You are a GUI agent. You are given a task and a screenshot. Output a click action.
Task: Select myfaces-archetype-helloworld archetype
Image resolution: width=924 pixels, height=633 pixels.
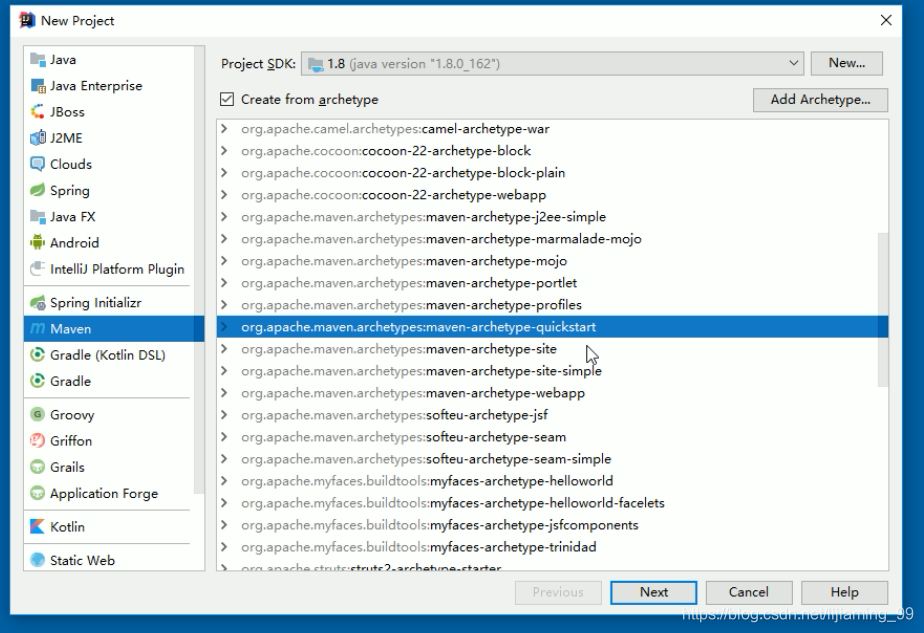click(552, 481)
